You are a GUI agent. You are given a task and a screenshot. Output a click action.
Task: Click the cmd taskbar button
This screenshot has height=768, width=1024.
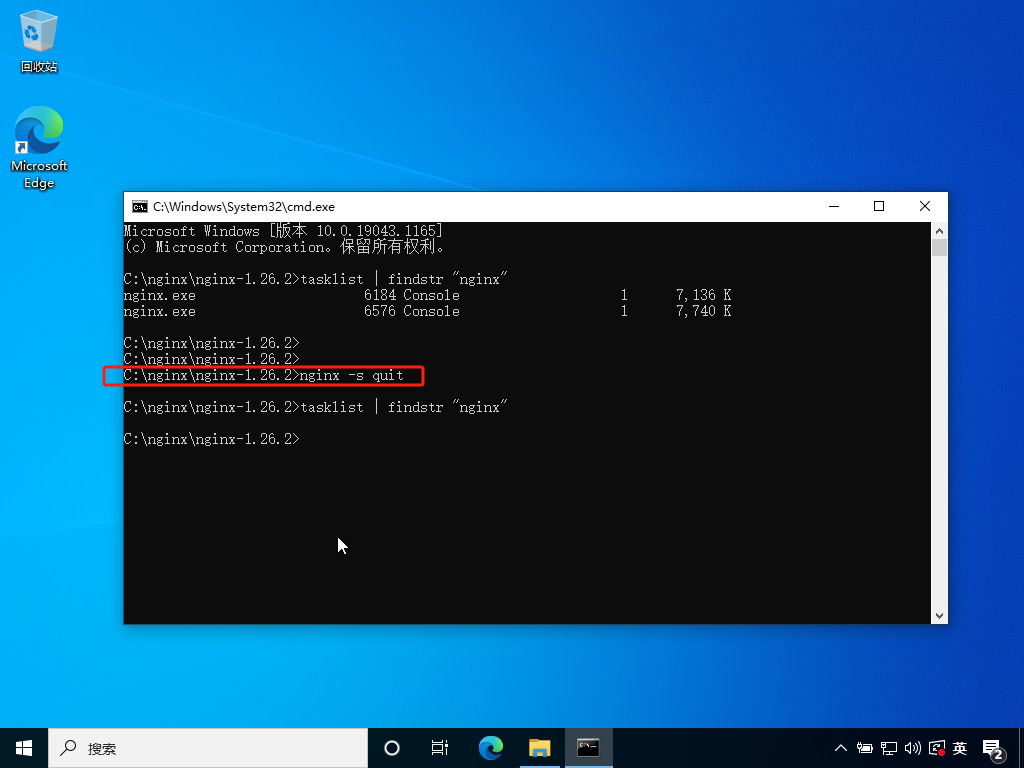[x=588, y=748]
